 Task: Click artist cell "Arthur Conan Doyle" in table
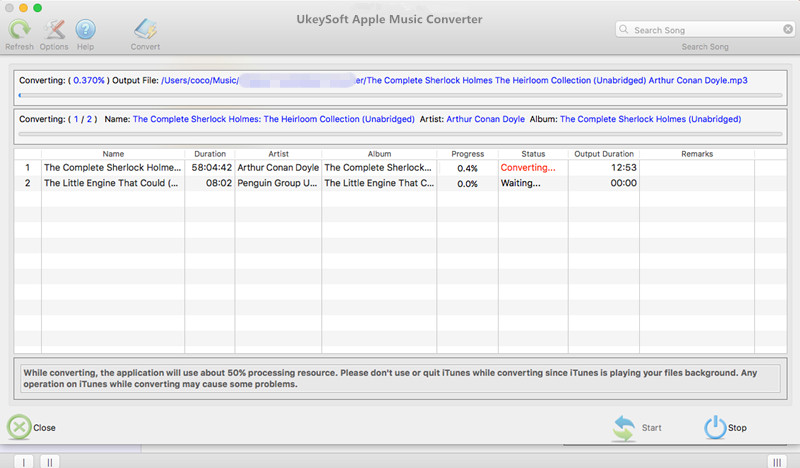(x=278, y=167)
